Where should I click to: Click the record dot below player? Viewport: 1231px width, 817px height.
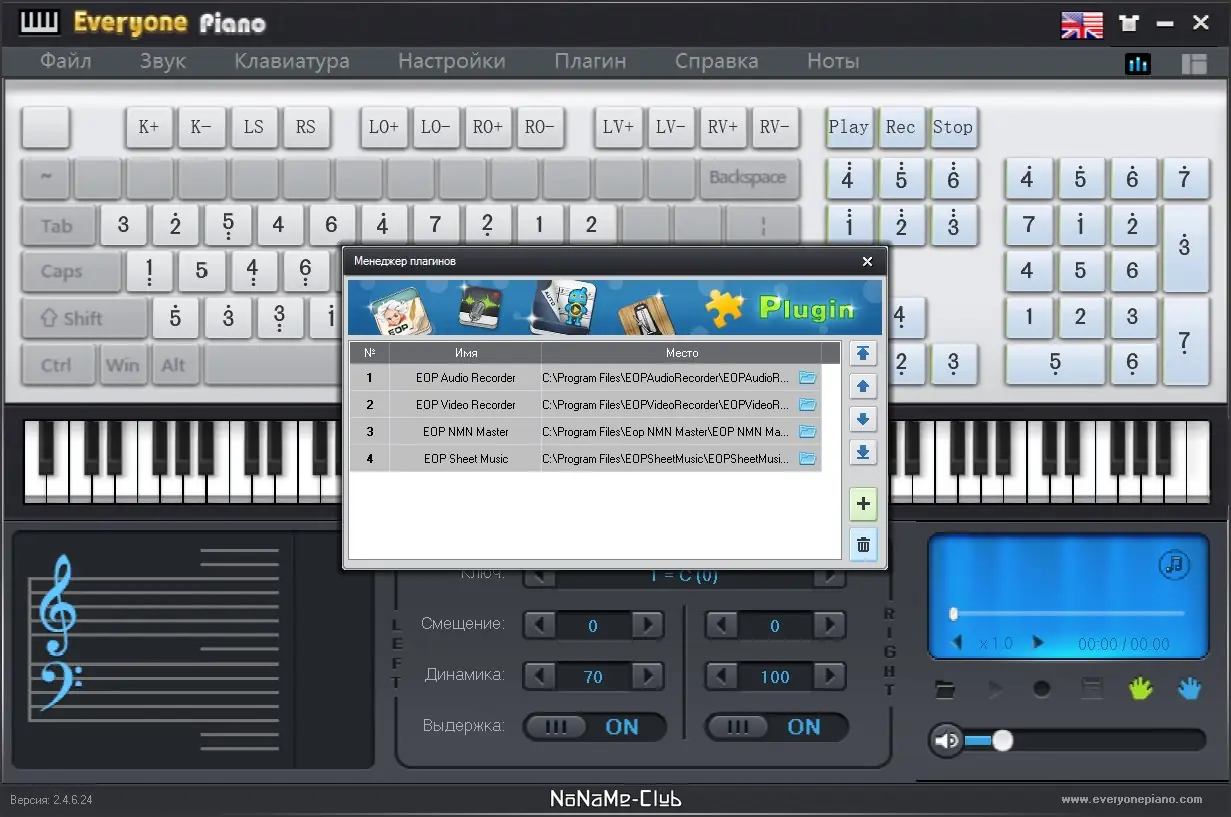click(x=1042, y=689)
